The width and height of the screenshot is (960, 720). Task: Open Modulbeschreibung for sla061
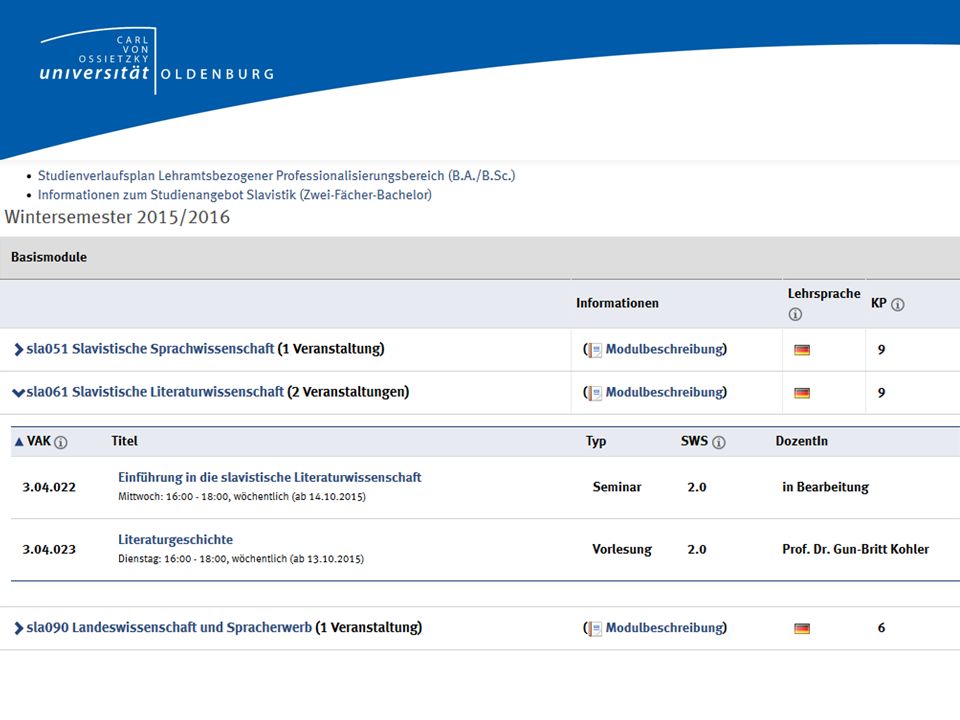click(664, 392)
